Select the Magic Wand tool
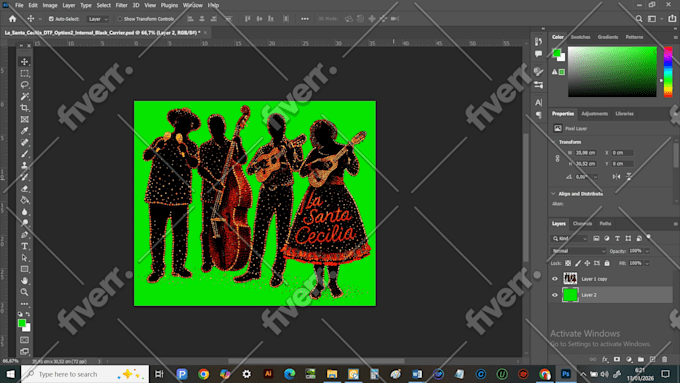This screenshot has width=680, height=383. click(x=24, y=96)
